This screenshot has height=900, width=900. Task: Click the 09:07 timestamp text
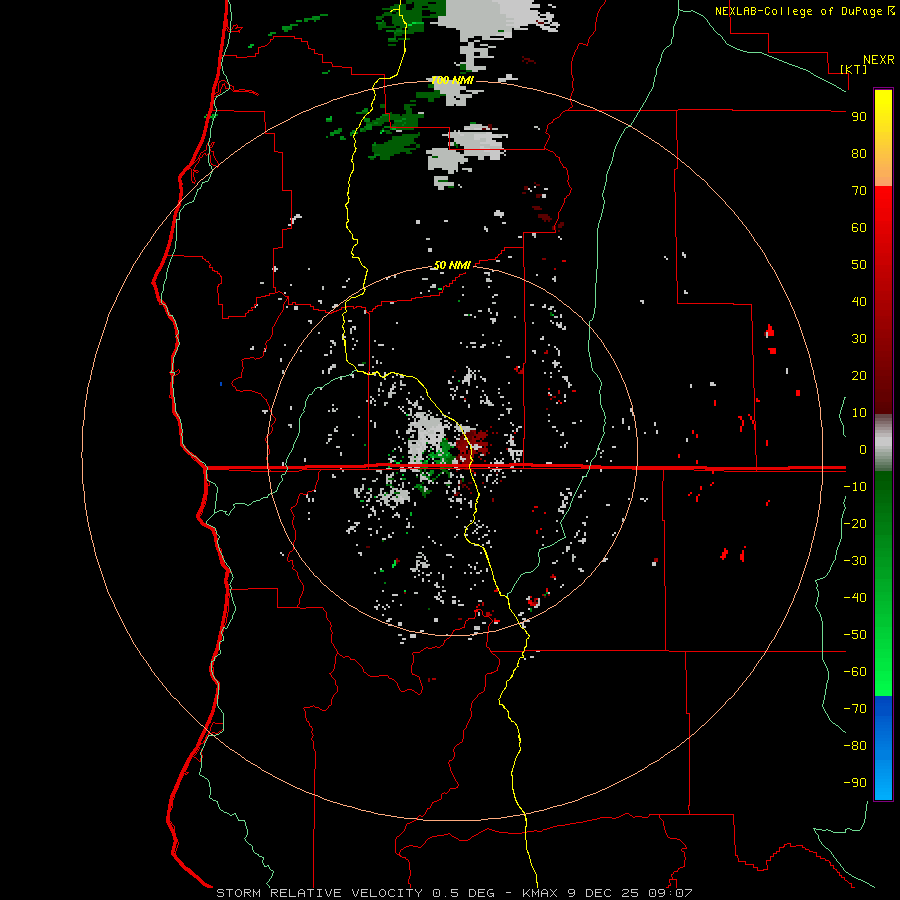(x=670, y=893)
